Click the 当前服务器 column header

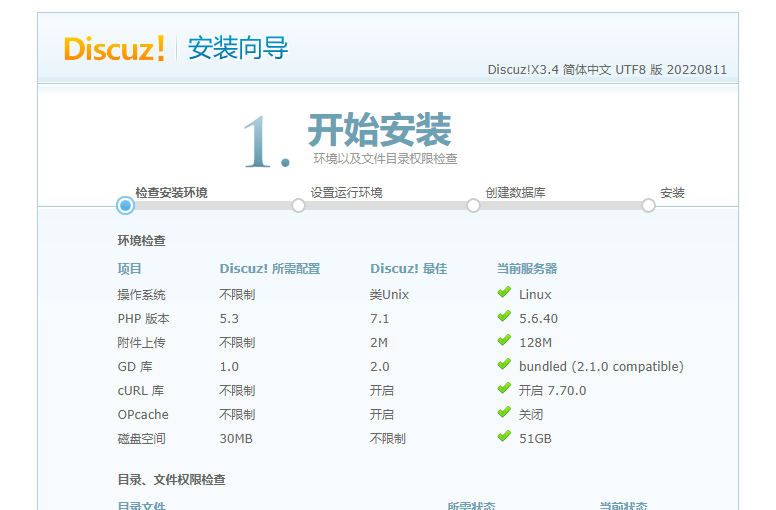point(527,269)
